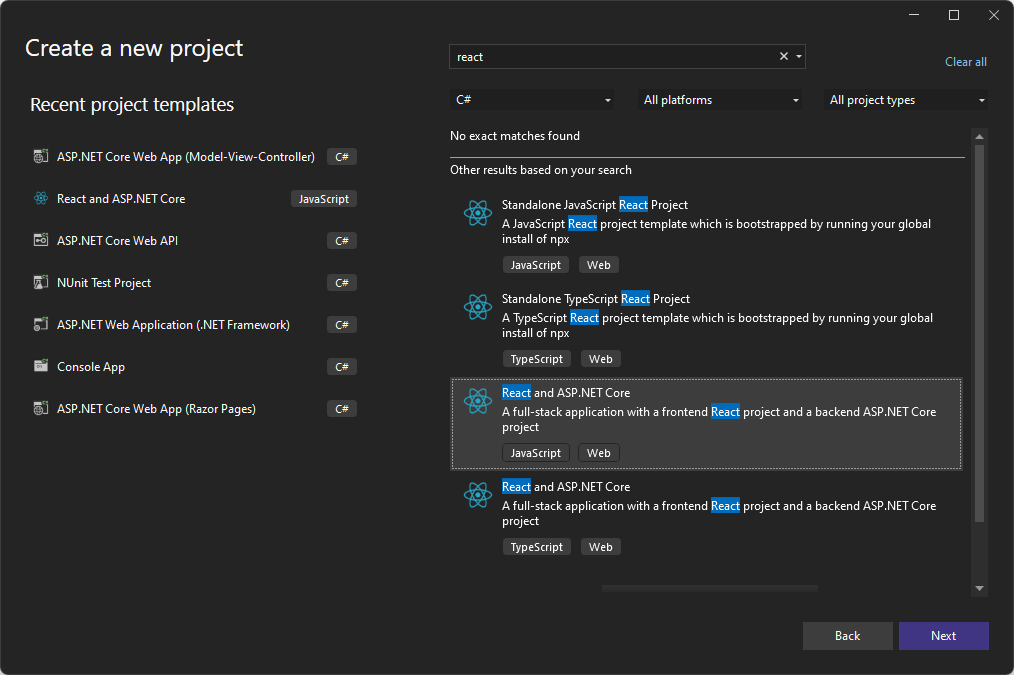Image resolution: width=1014 pixels, height=675 pixels.
Task: Click the Clear all link
Action: tap(965, 62)
